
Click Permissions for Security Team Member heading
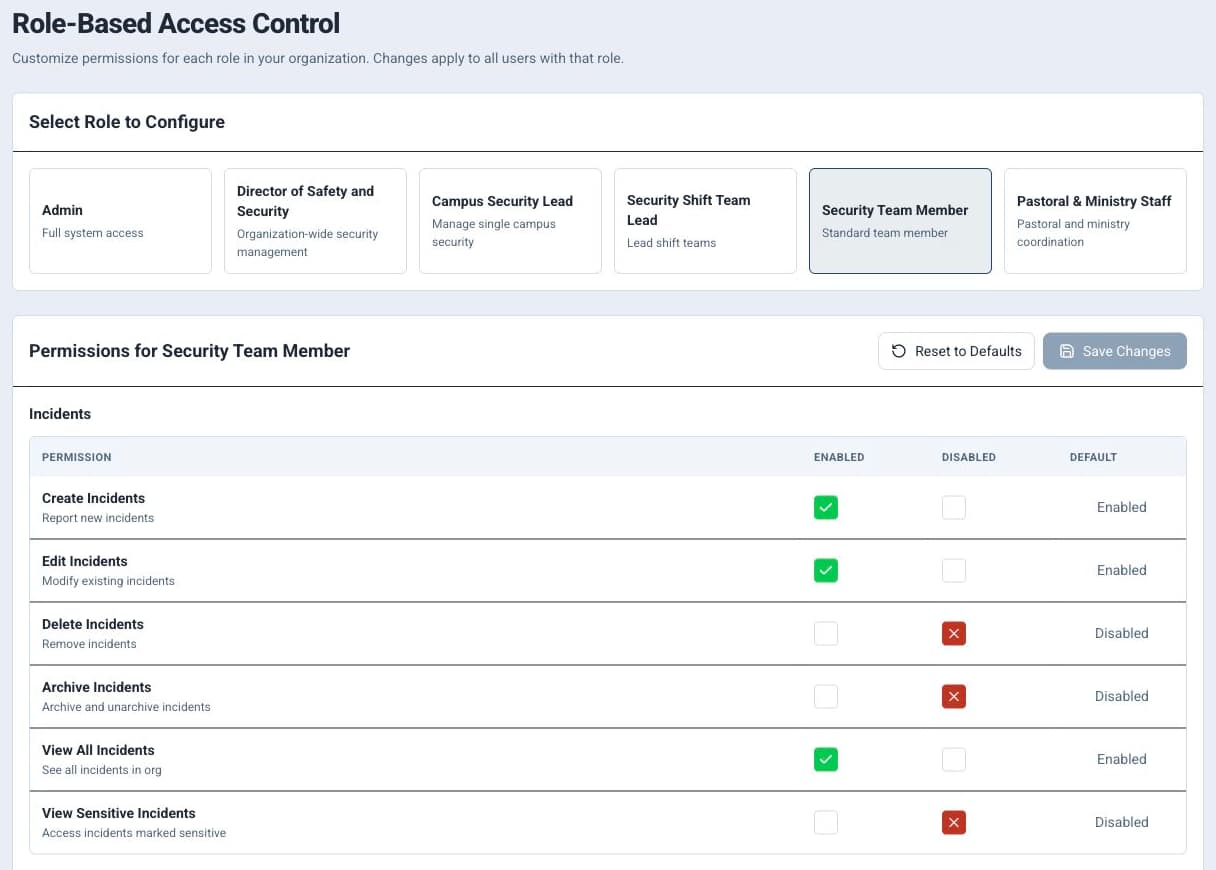click(x=190, y=351)
